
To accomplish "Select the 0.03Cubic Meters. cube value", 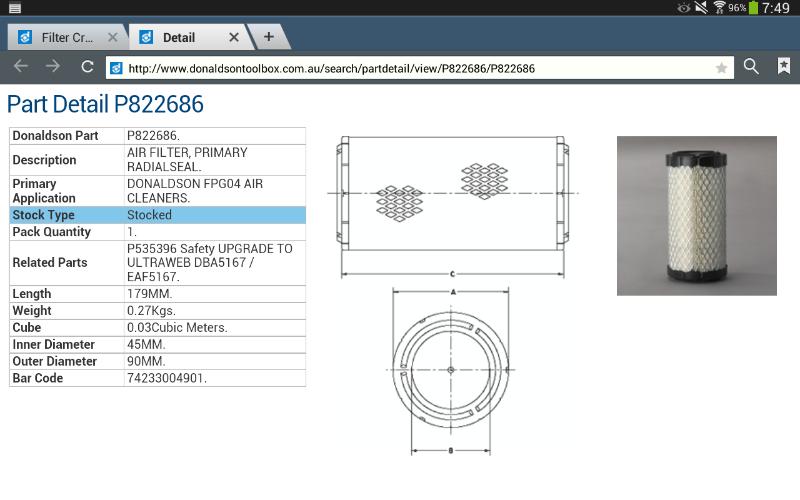I will [177, 328].
